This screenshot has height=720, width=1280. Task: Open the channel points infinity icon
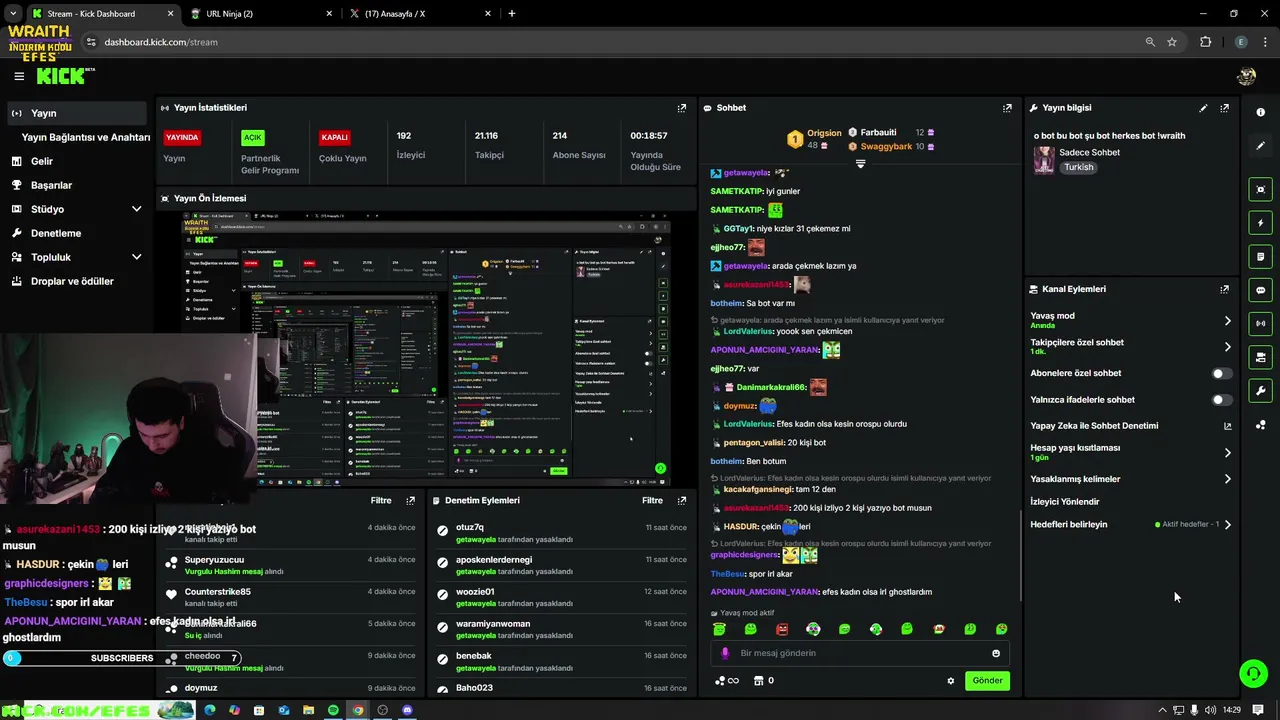727,681
